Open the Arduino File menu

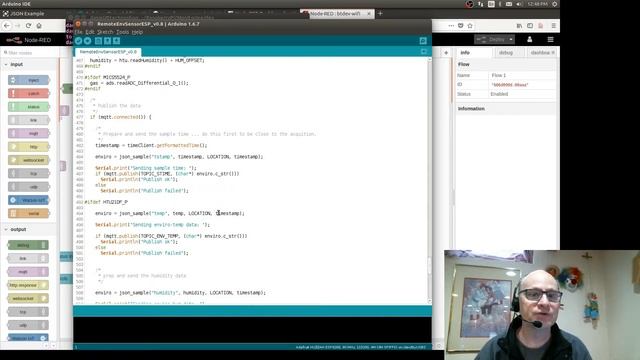78,32
